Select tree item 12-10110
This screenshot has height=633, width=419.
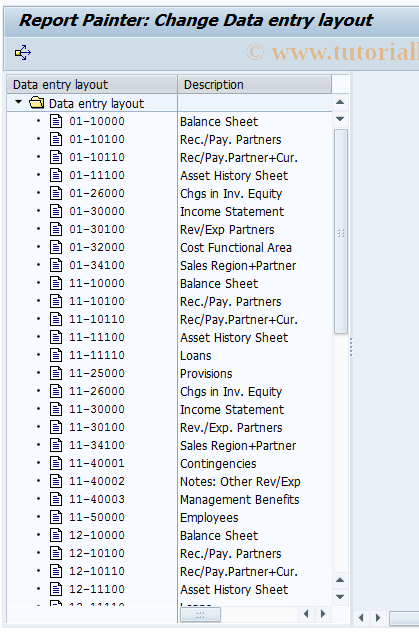click(97, 571)
